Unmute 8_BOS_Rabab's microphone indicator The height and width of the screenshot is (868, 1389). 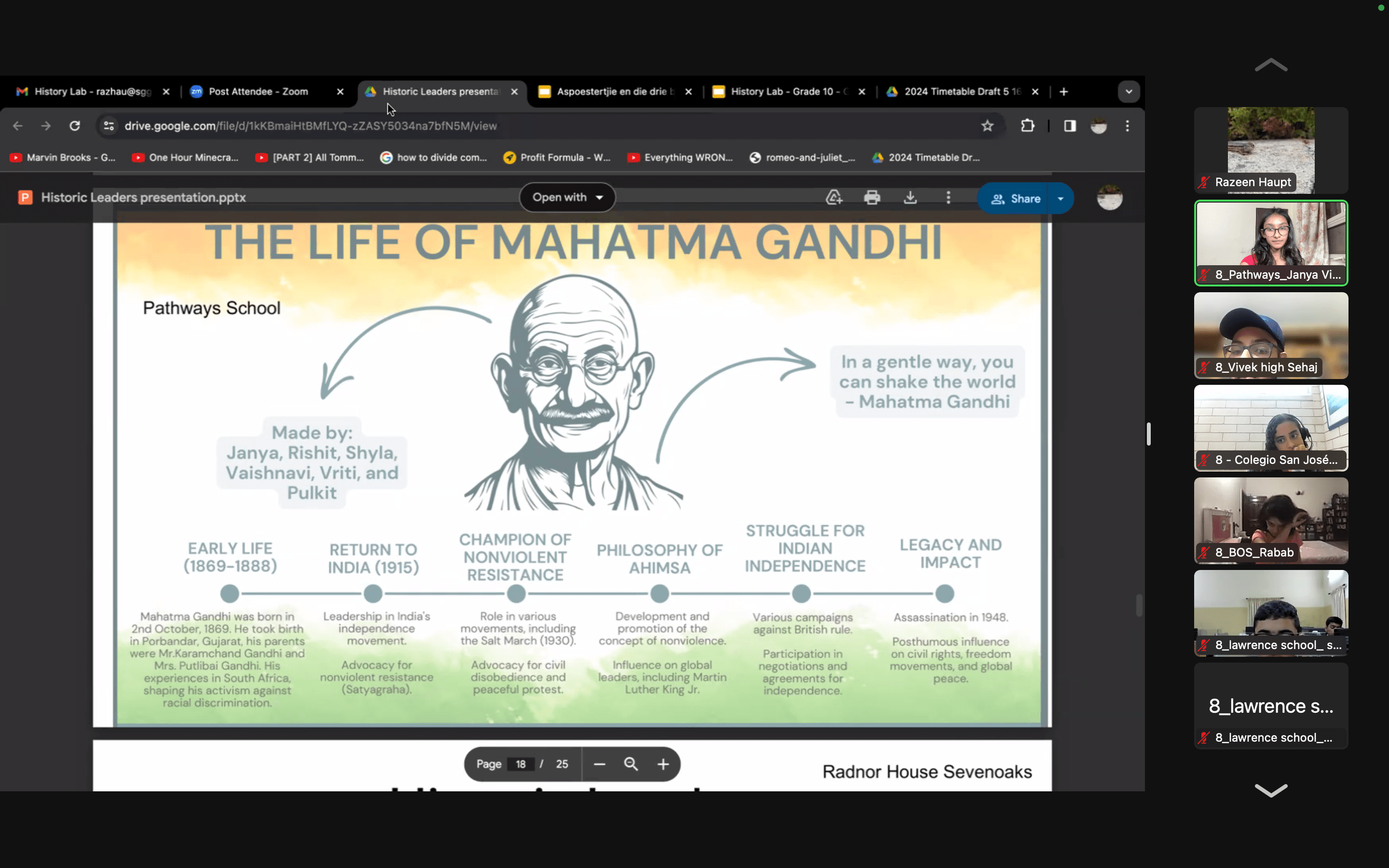pyautogui.click(x=1203, y=552)
